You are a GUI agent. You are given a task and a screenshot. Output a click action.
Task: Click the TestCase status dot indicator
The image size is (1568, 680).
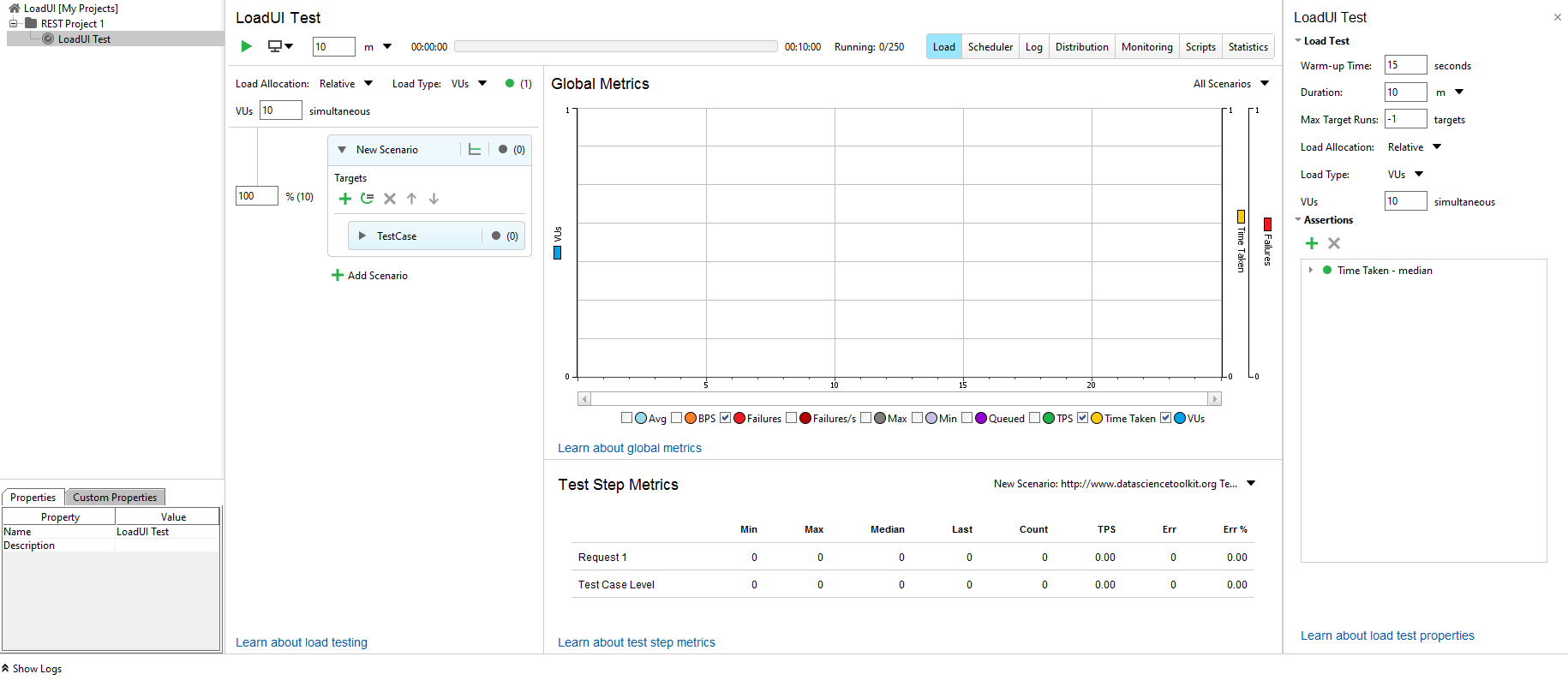496,236
